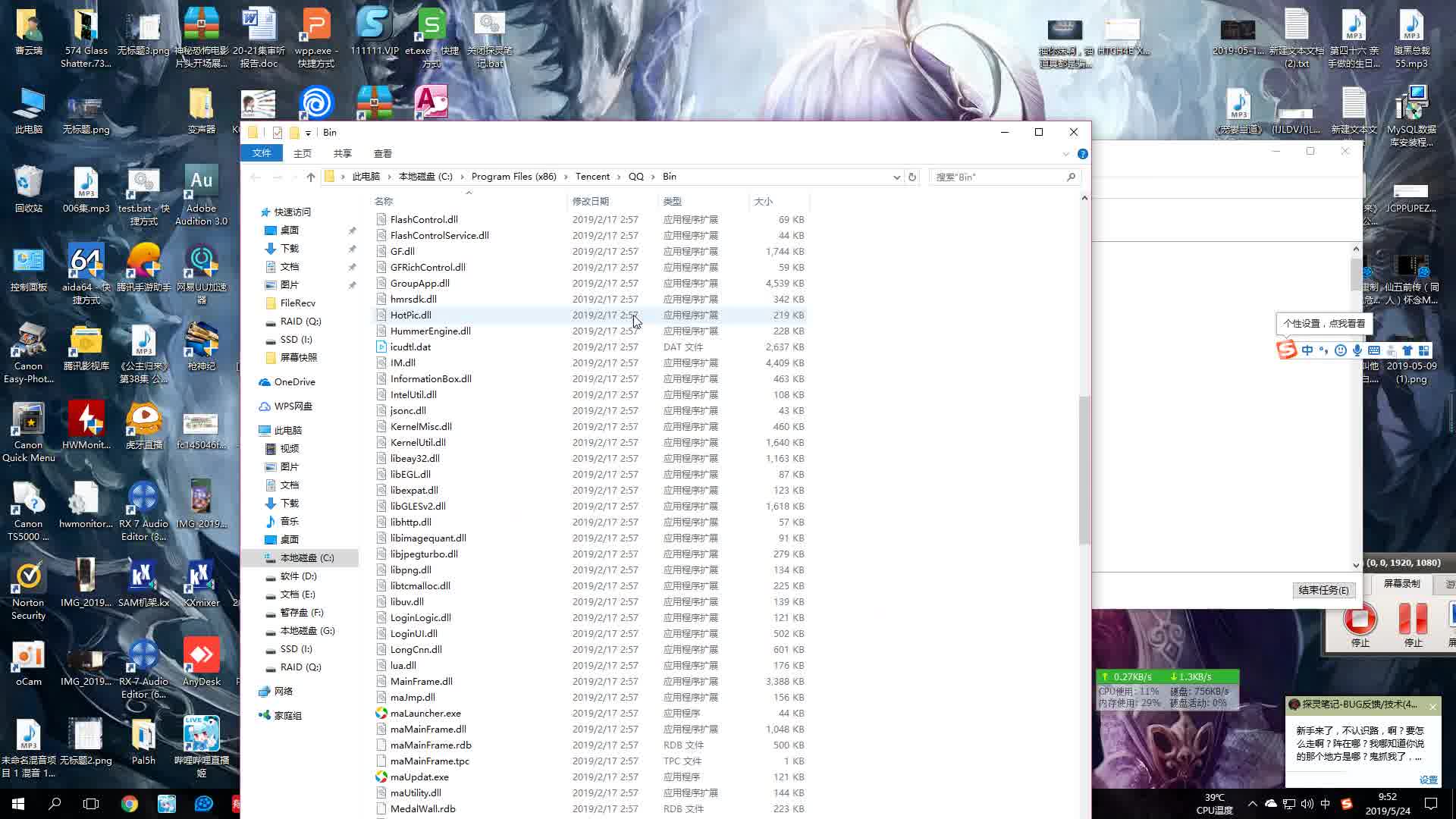The height and width of the screenshot is (819, 1456).
Task: Toggle Sogou punctuation mode button
Action: tap(1324, 350)
